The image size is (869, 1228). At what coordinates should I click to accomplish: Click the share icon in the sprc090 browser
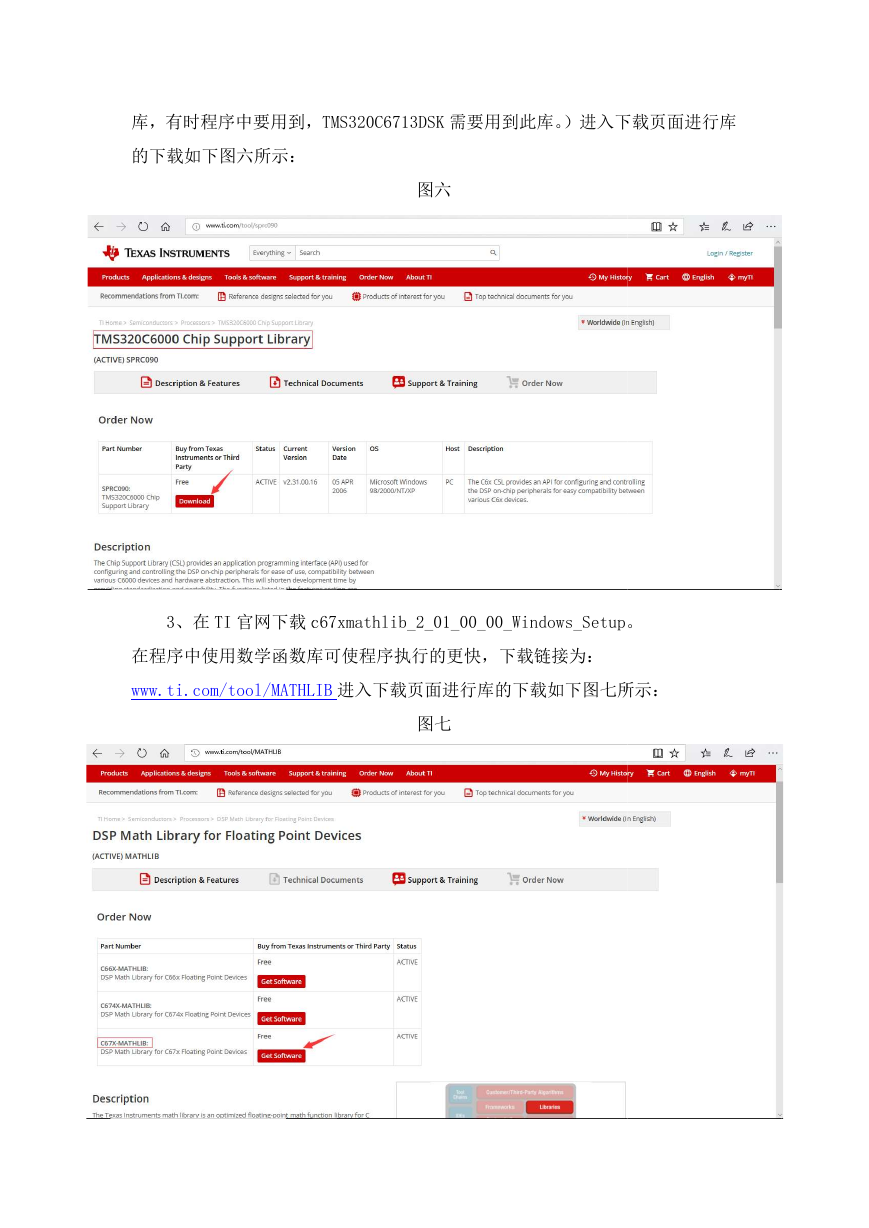tap(748, 227)
